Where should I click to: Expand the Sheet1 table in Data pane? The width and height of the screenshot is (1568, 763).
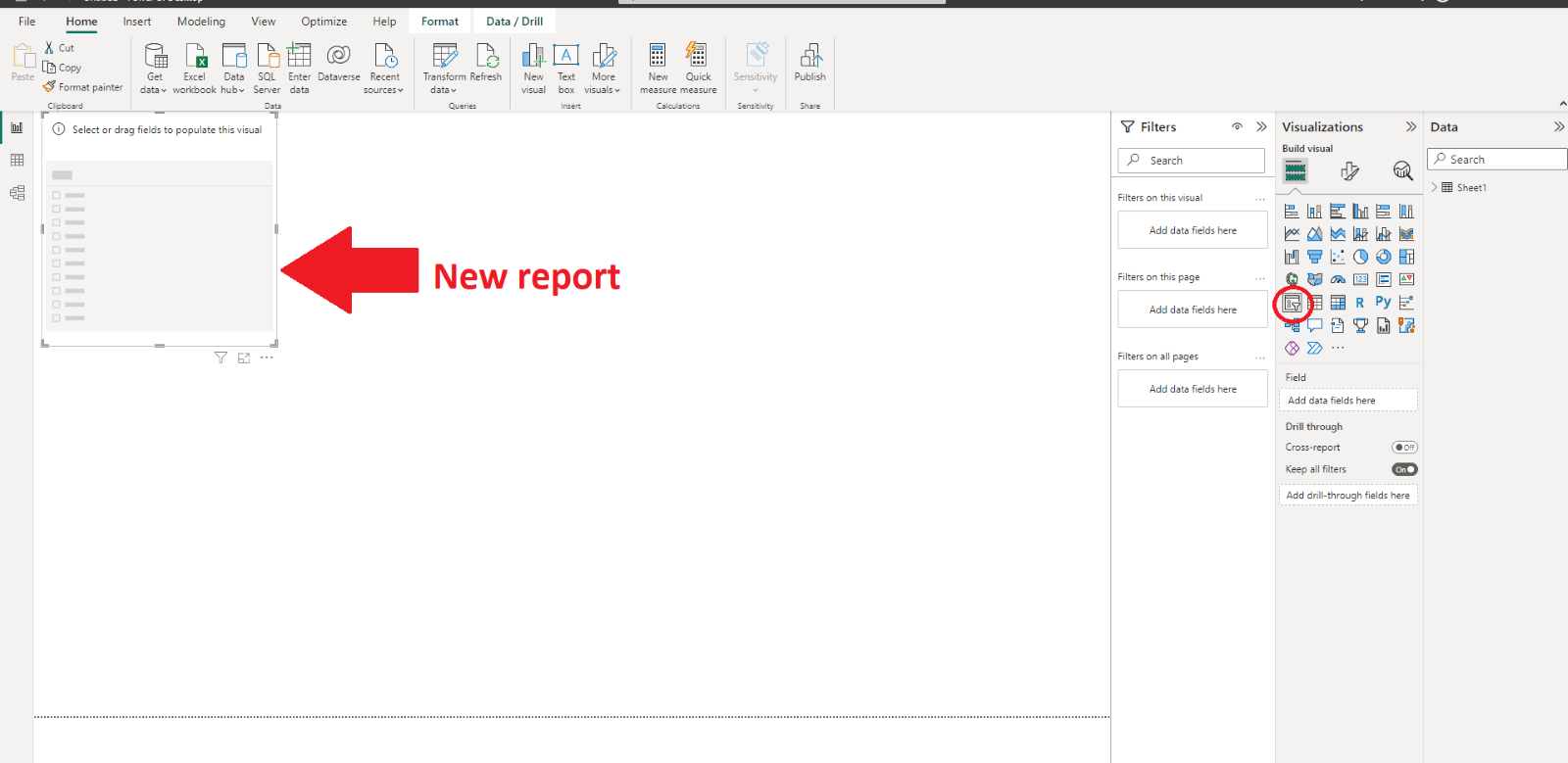tap(1435, 187)
